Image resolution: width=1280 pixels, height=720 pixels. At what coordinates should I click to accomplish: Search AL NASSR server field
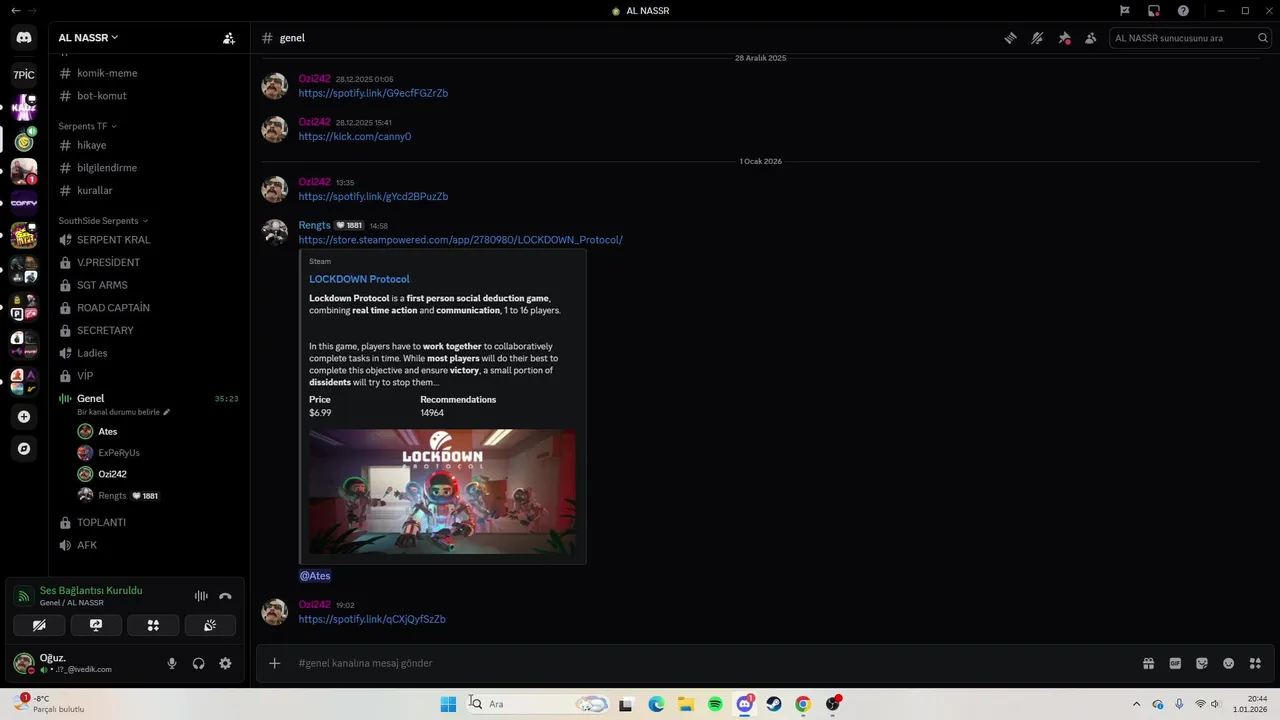click(1190, 38)
